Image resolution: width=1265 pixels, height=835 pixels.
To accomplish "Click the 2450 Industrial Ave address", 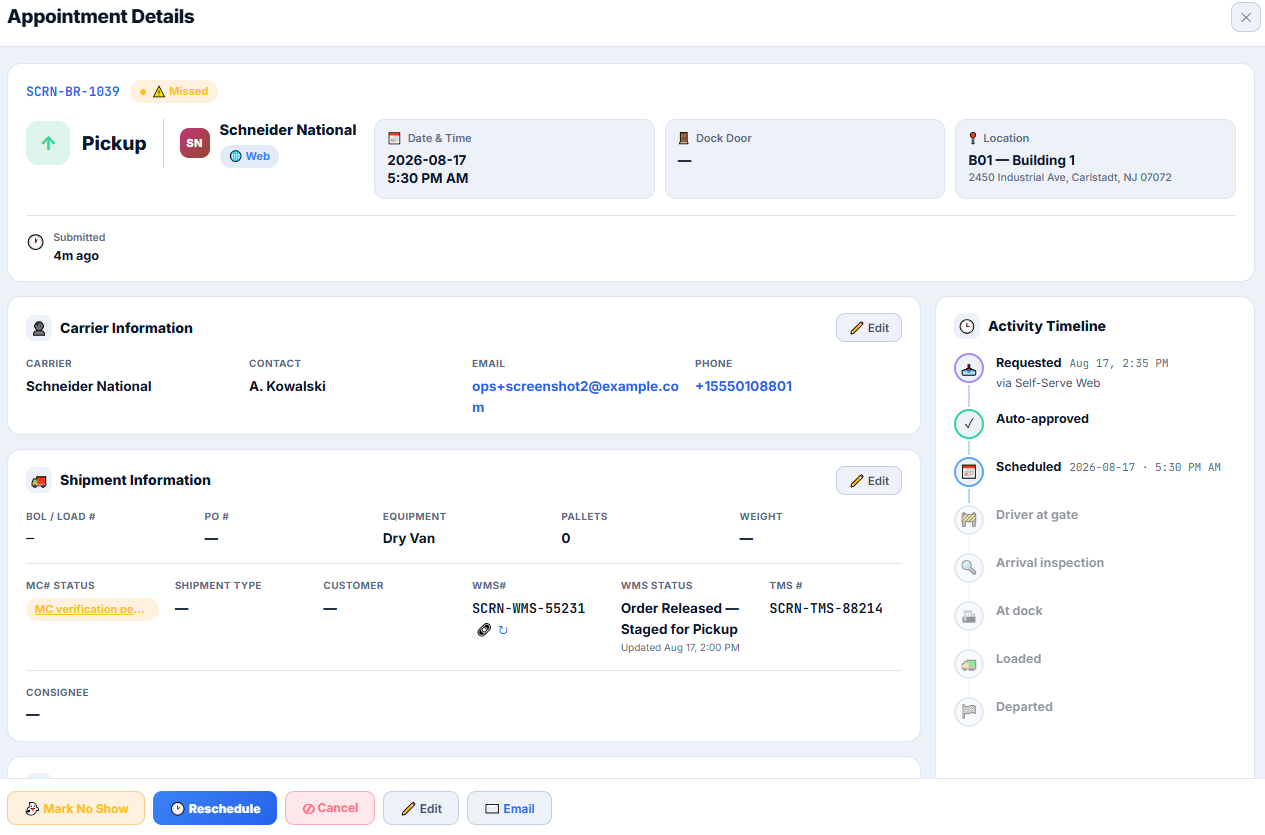I will coord(1070,177).
